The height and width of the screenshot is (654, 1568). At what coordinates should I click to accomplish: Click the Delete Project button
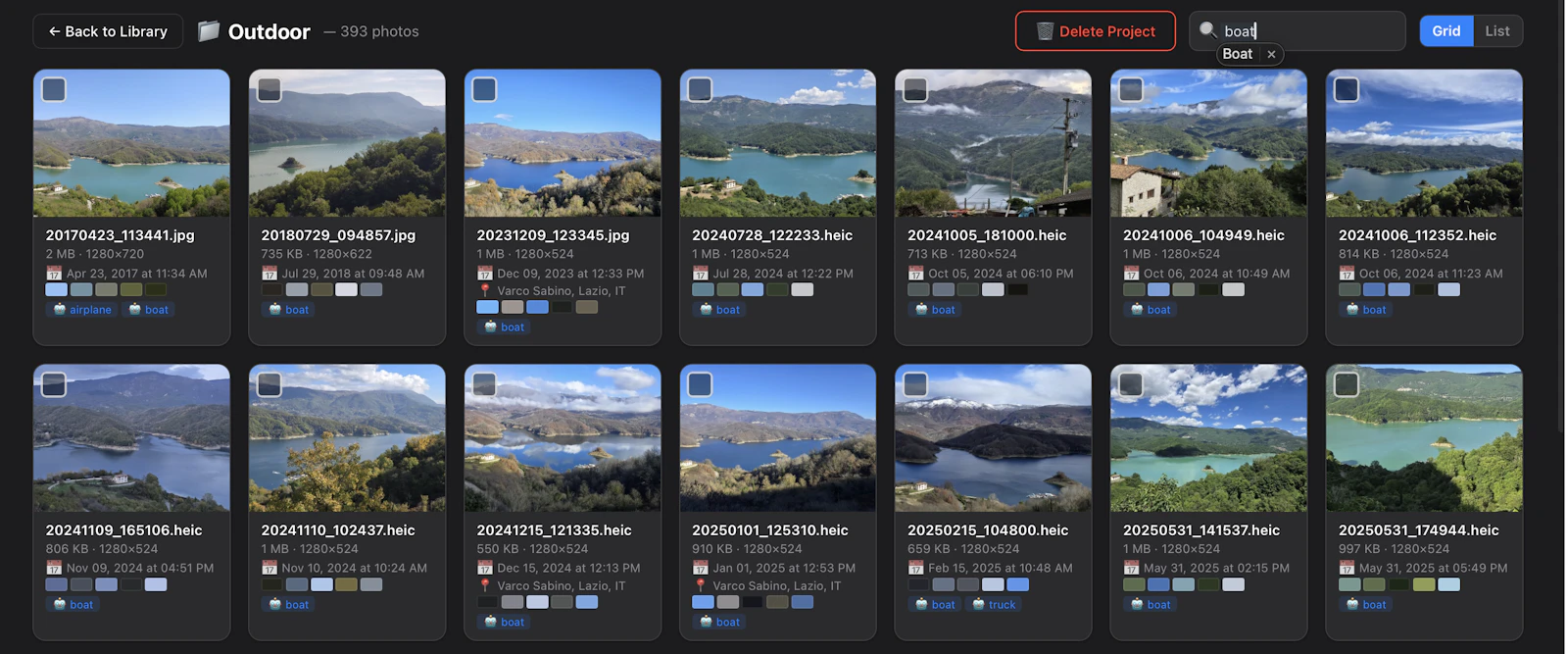[1095, 31]
